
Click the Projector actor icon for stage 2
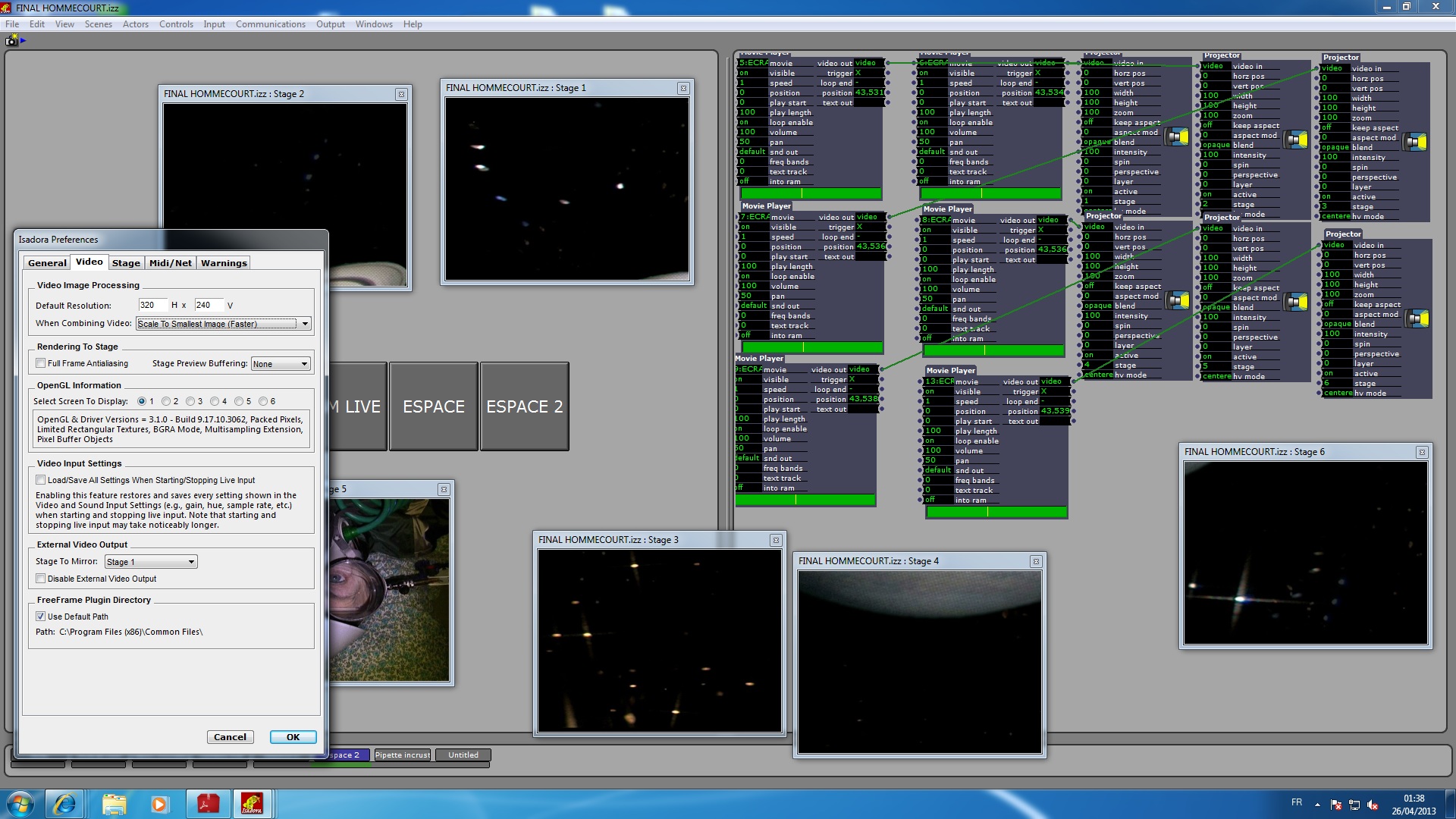(x=1297, y=140)
